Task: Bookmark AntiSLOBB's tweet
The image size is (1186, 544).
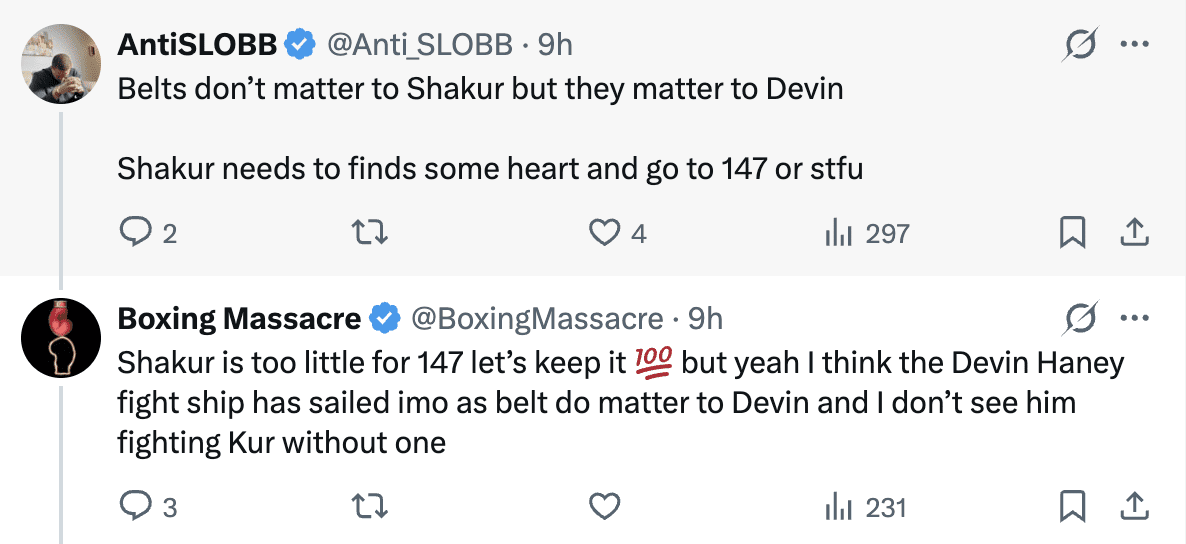Action: point(1072,233)
